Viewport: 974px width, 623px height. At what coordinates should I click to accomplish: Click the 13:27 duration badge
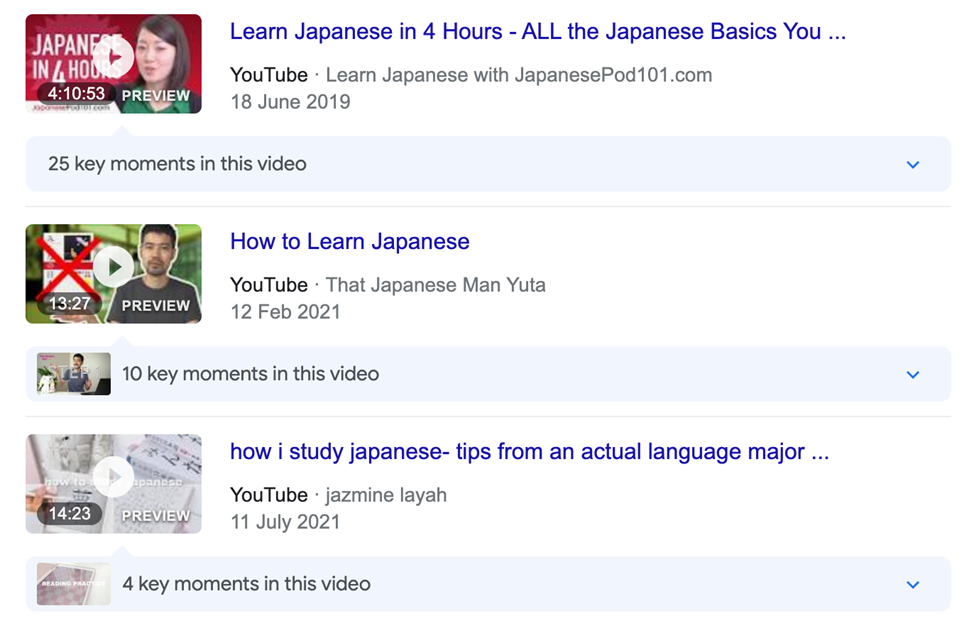click(69, 305)
